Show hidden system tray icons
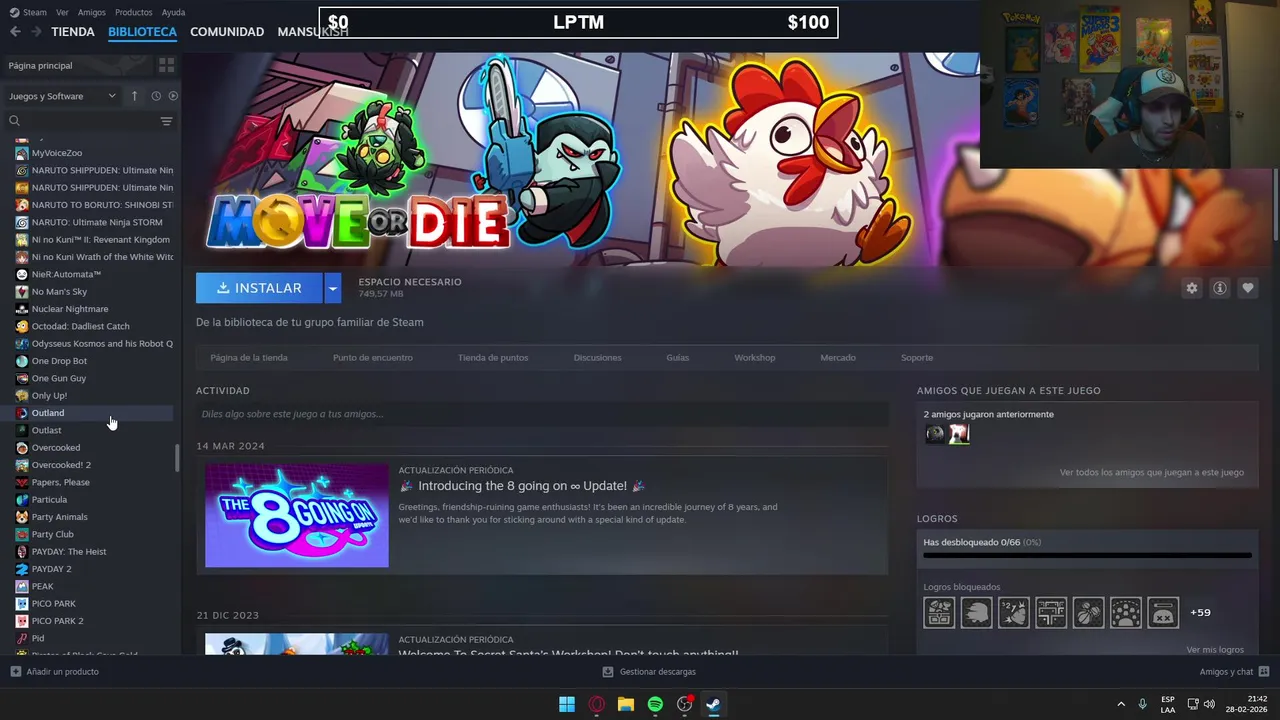This screenshot has height=720, width=1280. [x=1121, y=704]
